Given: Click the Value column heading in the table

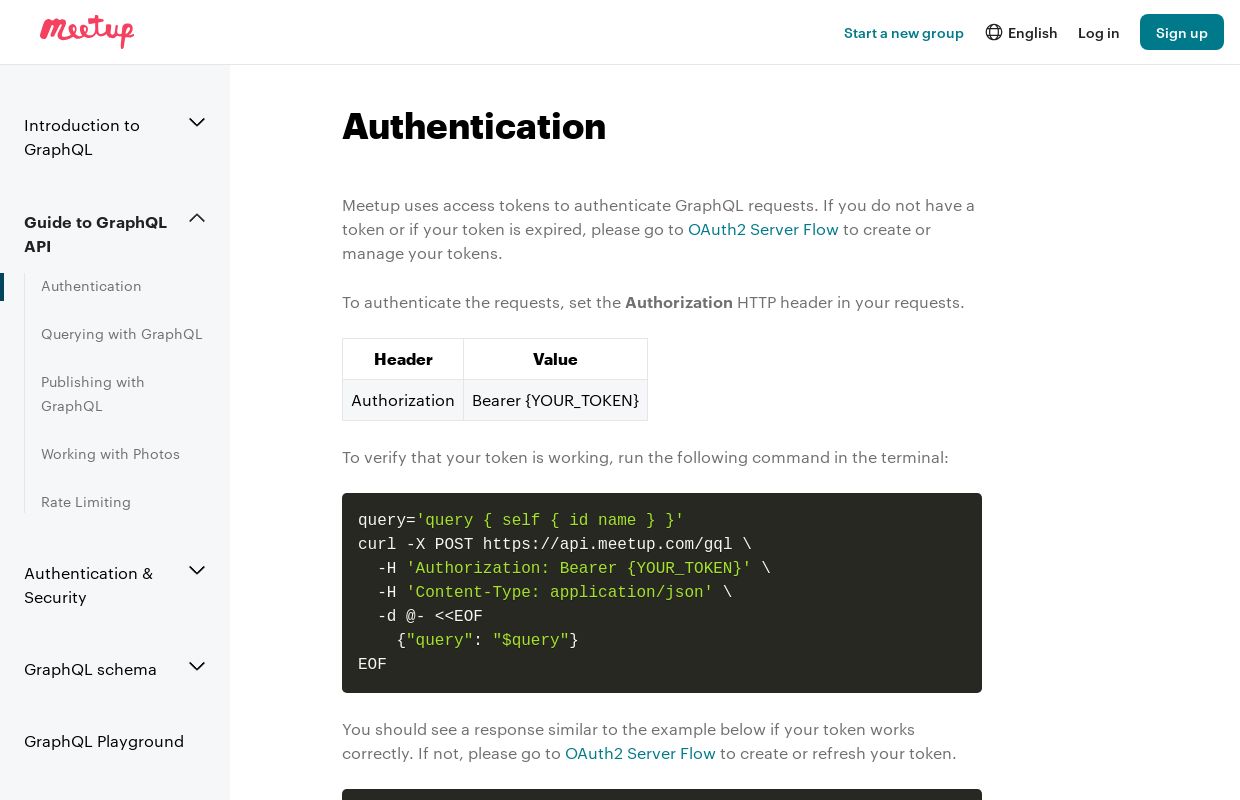Looking at the screenshot, I should [x=555, y=359].
